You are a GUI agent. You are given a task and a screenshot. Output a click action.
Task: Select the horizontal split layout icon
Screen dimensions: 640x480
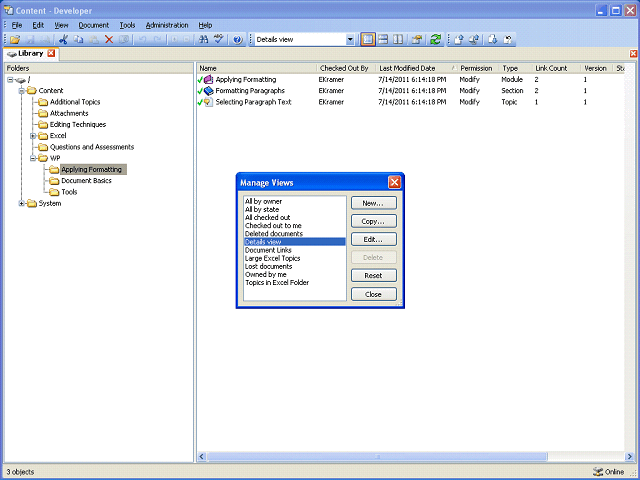tap(383, 40)
